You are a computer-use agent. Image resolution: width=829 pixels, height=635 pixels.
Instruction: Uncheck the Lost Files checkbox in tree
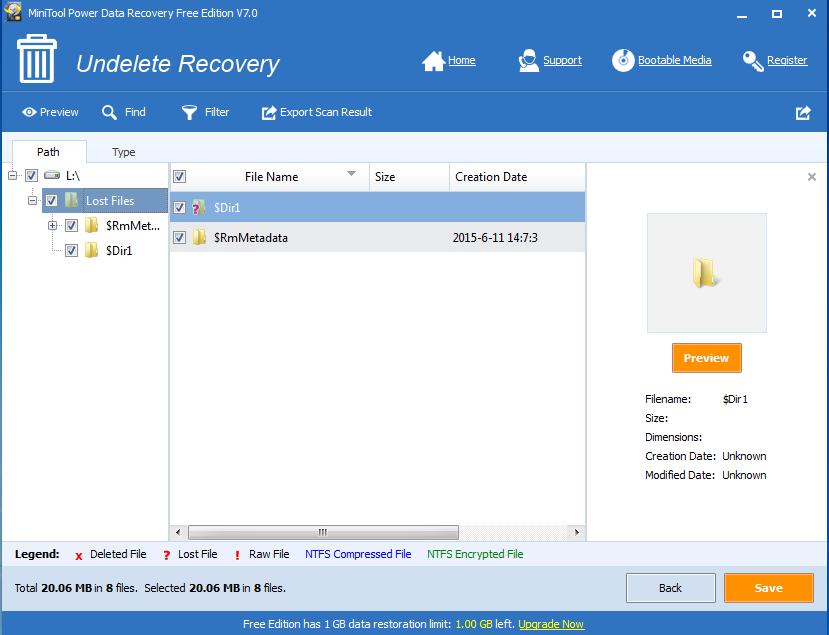coord(52,200)
